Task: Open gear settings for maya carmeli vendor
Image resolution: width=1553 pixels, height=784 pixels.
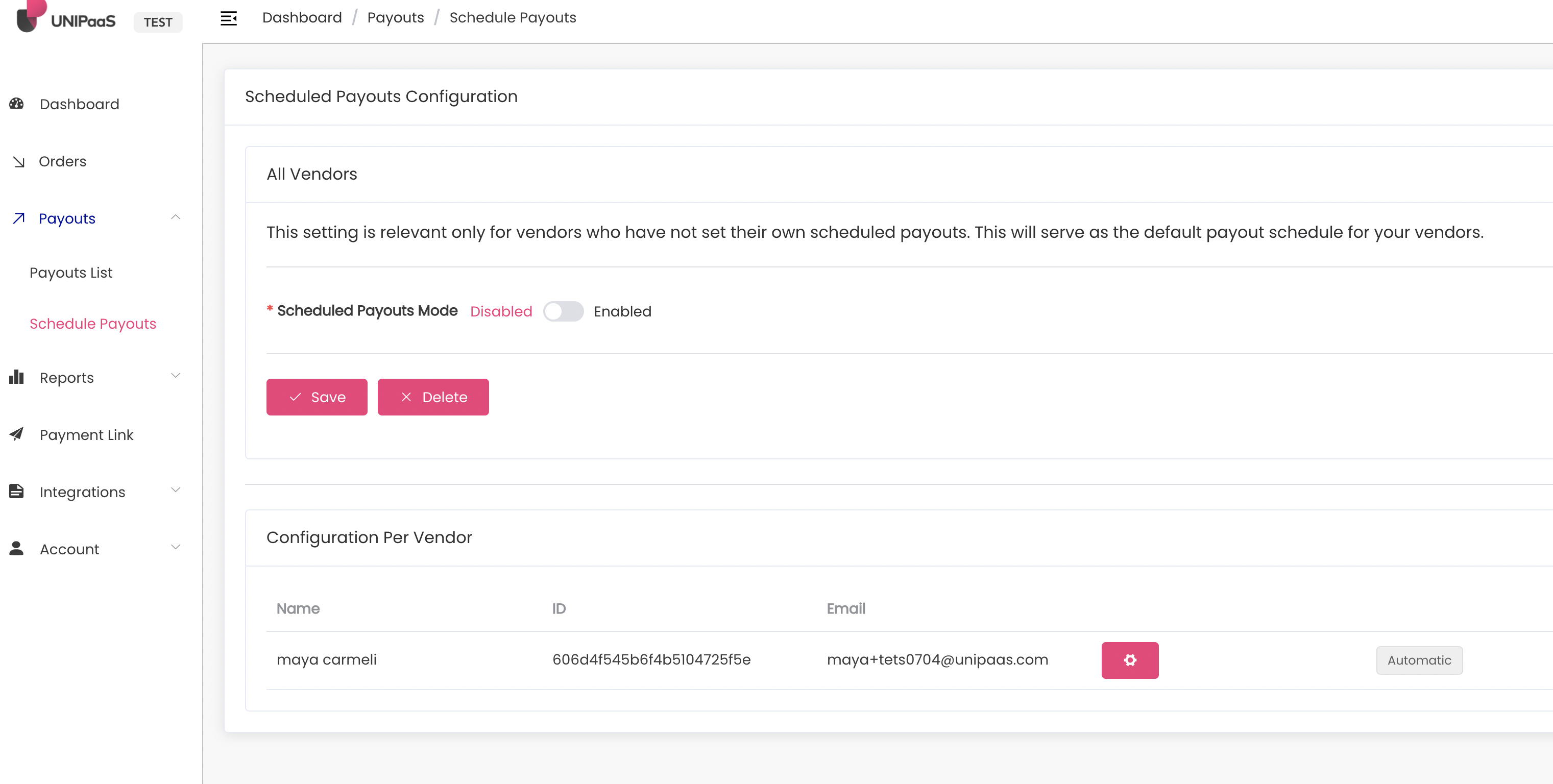Action: pyautogui.click(x=1129, y=660)
